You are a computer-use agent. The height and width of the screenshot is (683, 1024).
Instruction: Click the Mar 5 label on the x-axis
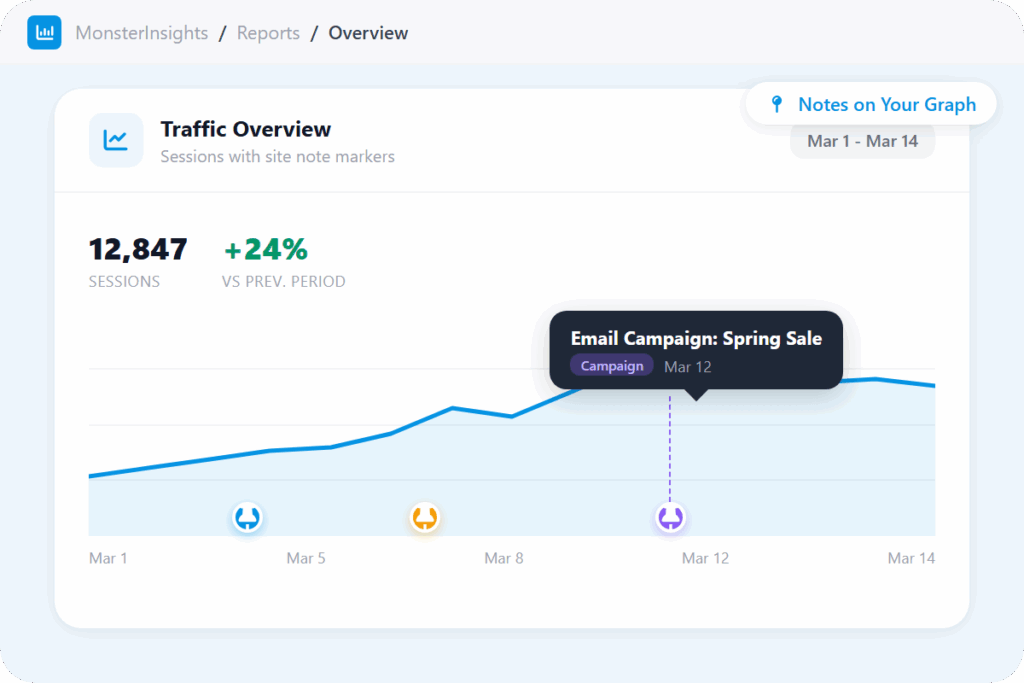(306, 558)
